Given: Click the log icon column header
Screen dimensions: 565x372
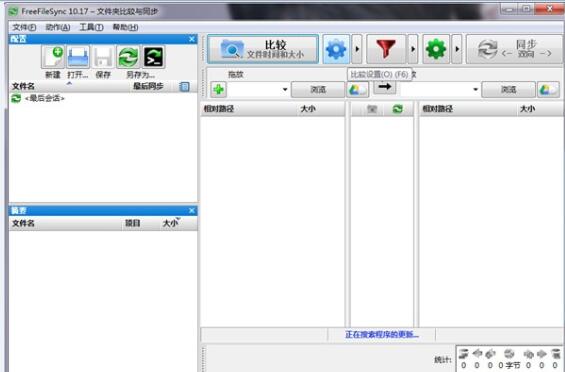Looking at the screenshot, I should pos(184,87).
